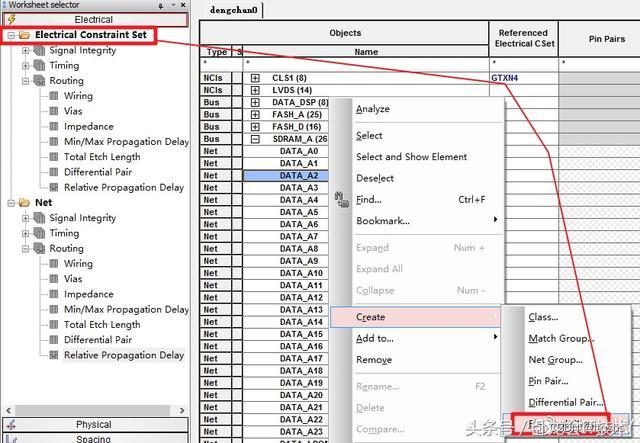This screenshot has height=443, width=640.
Task: Expand Signal Integrity under Electrical Constraint Set
Action: click(x=26, y=50)
